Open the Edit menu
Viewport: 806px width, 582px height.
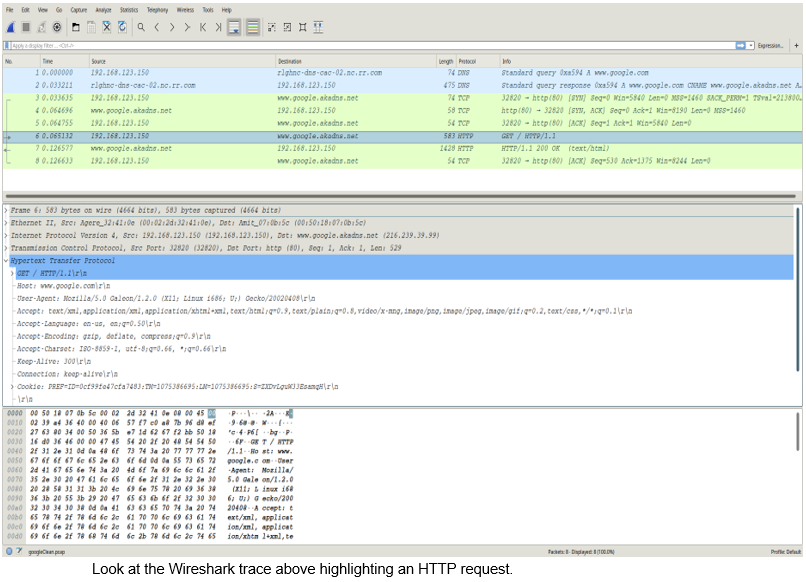point(25,10)
